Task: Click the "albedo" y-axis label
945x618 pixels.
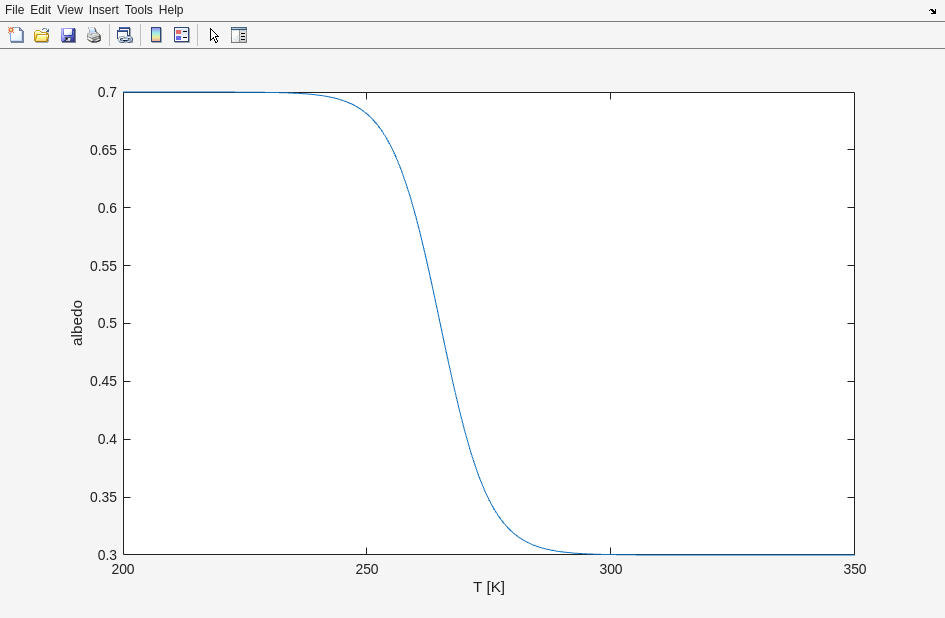Action: (x=77, y=323)
